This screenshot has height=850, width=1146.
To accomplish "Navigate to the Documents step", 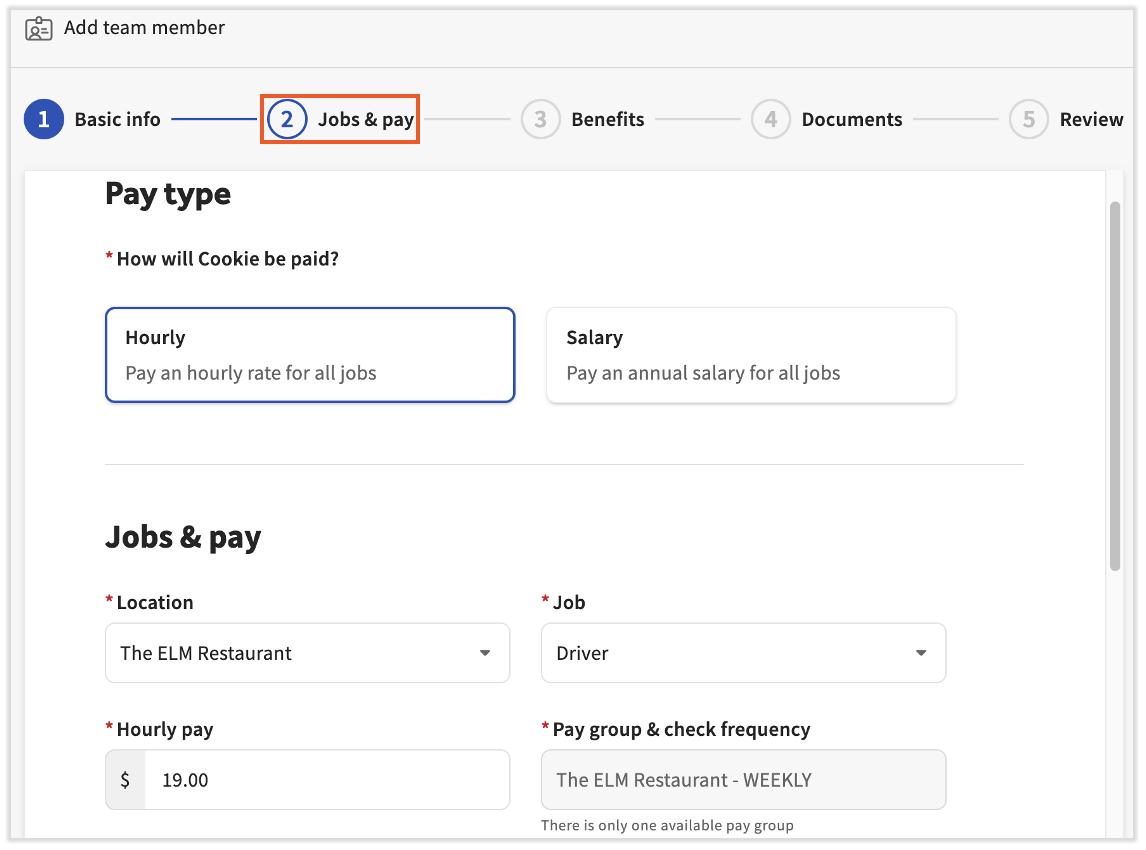I will pos(851,119).
